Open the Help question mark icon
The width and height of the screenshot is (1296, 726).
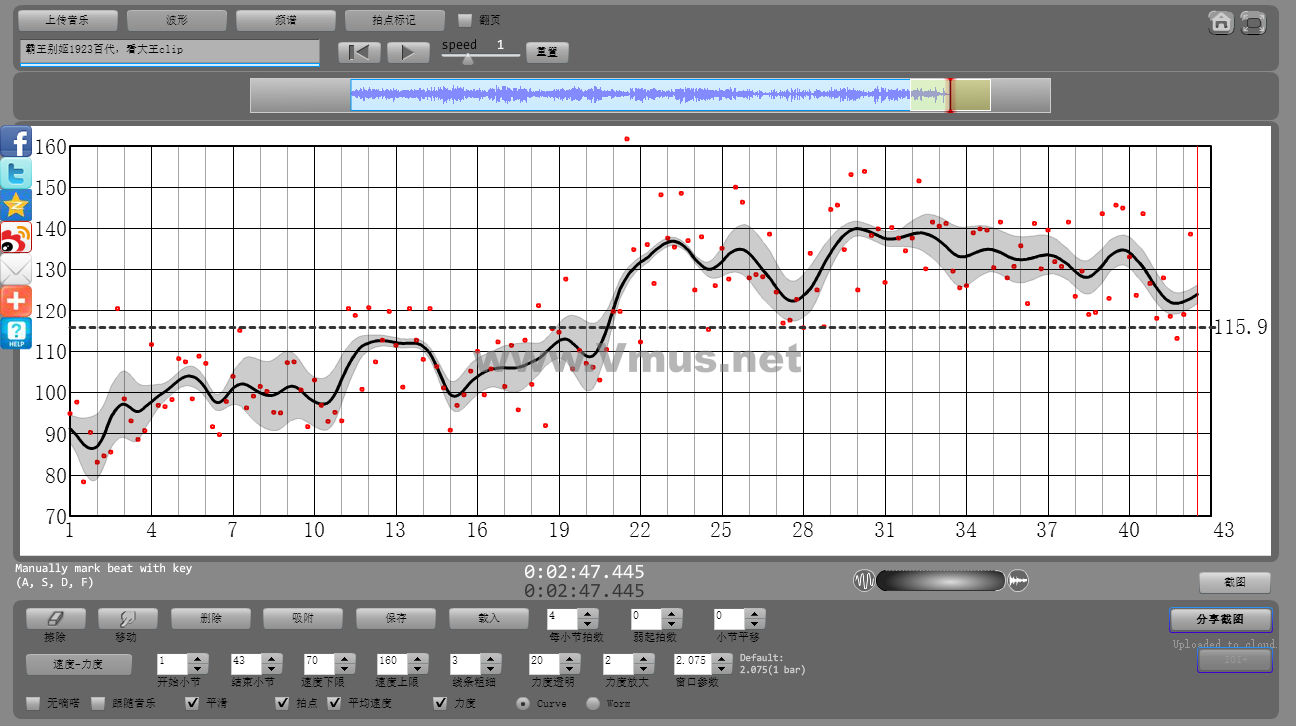16,333
